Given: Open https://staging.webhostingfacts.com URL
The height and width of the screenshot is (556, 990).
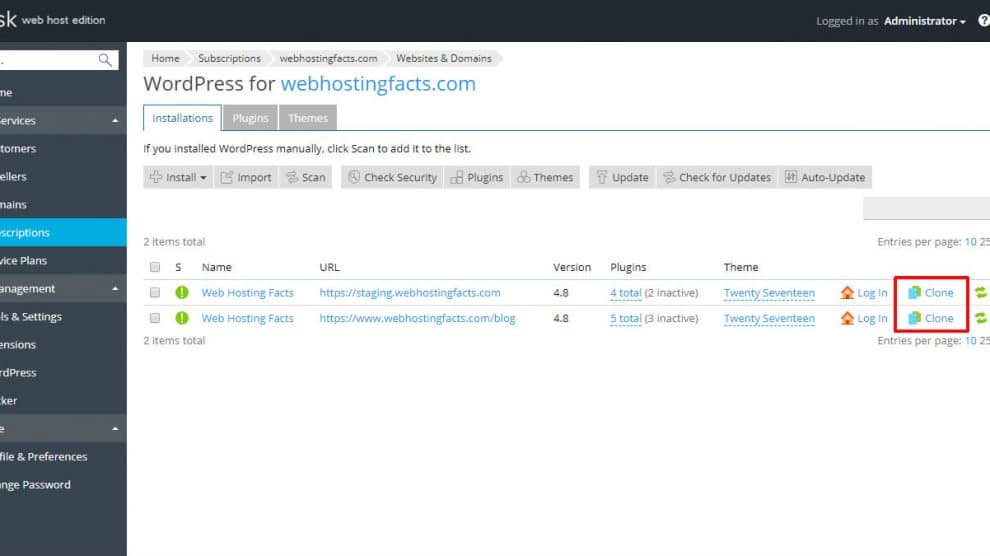Looking at the screenshot, I should coord(410,293).
